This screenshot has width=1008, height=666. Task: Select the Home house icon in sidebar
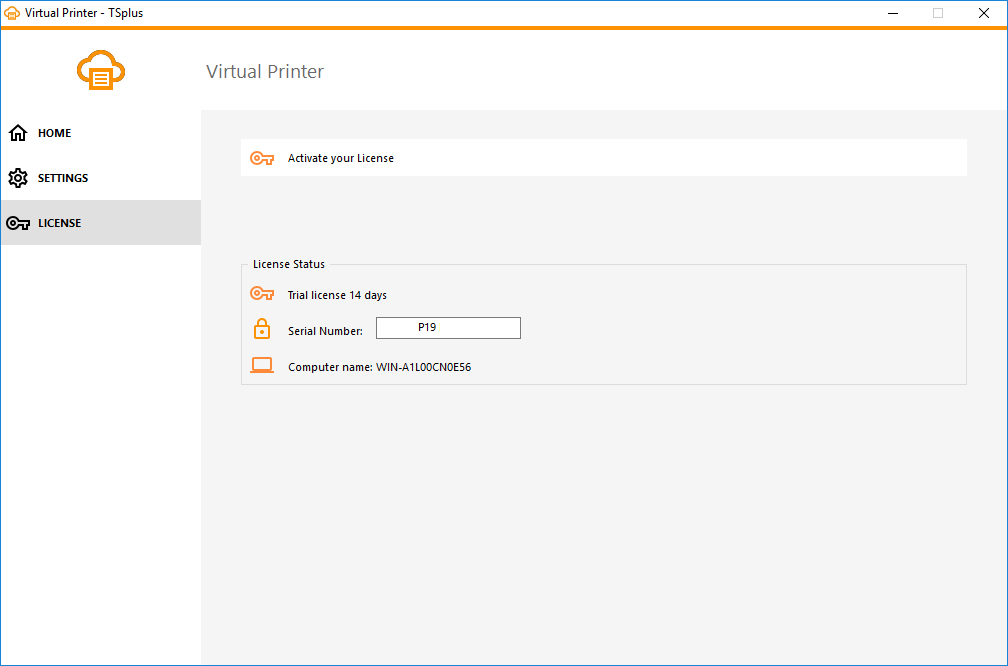(17, 132)
